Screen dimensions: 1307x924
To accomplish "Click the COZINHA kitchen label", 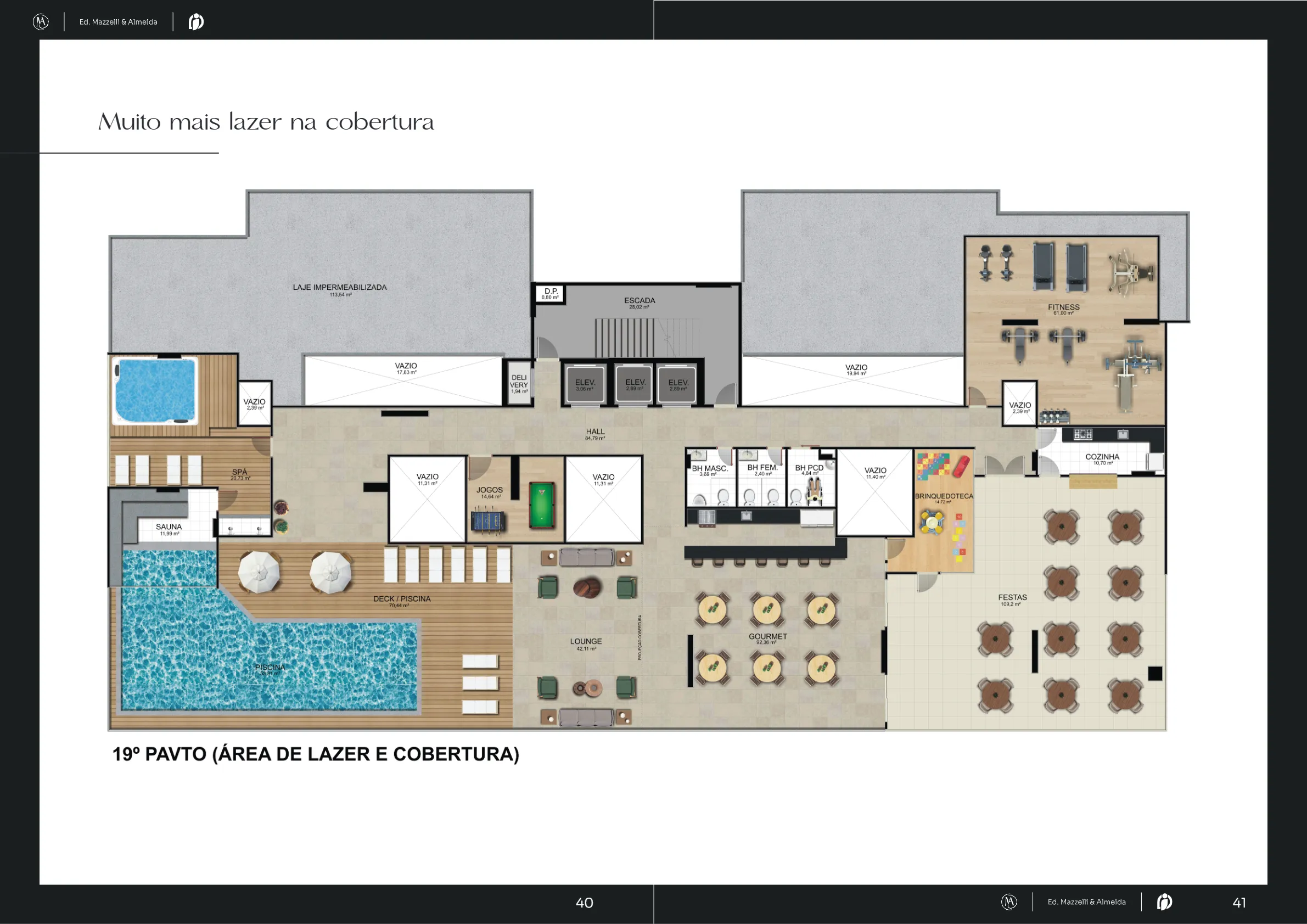I will [x=1102, y=457].
